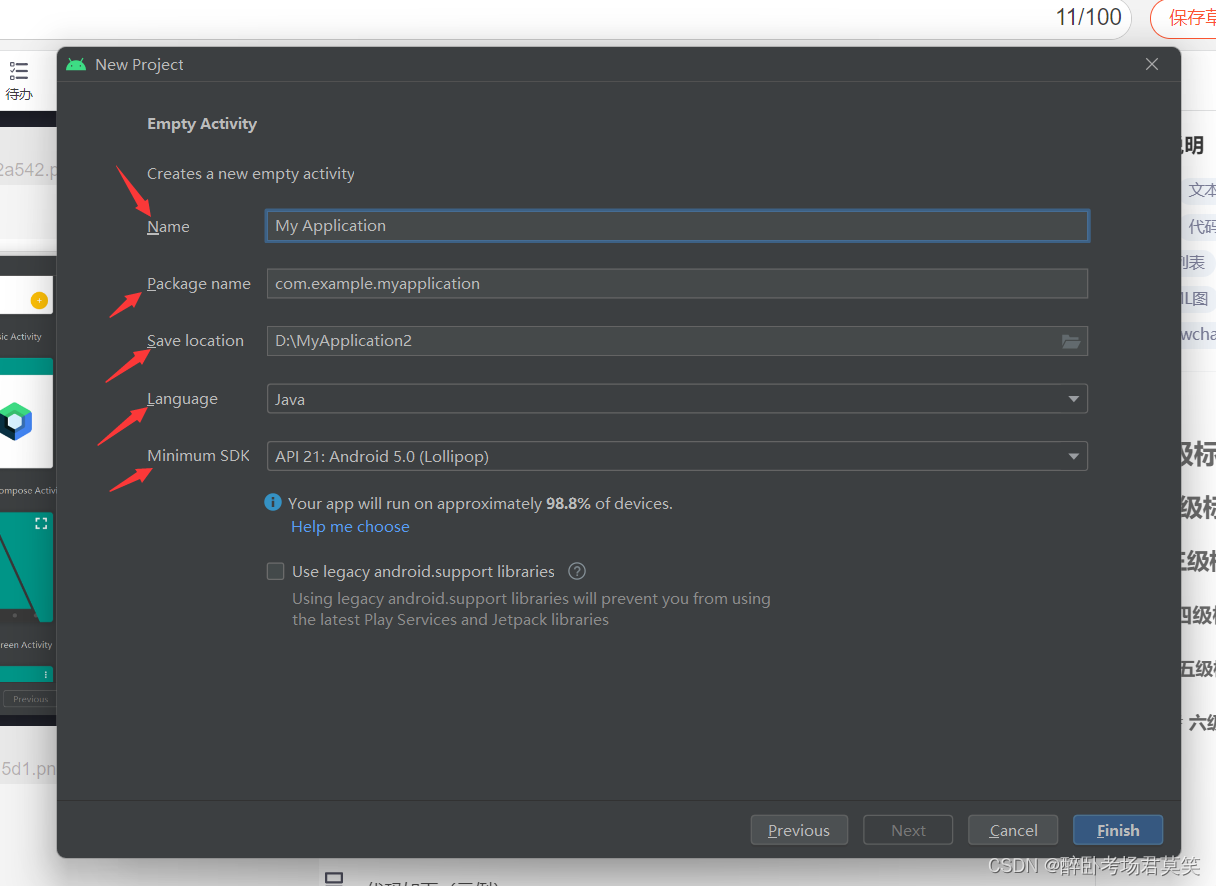The width and height of the screenshot is (1216, 886).
Task: Click the 11/100 character counter in the background
Action: [1088, 17]
